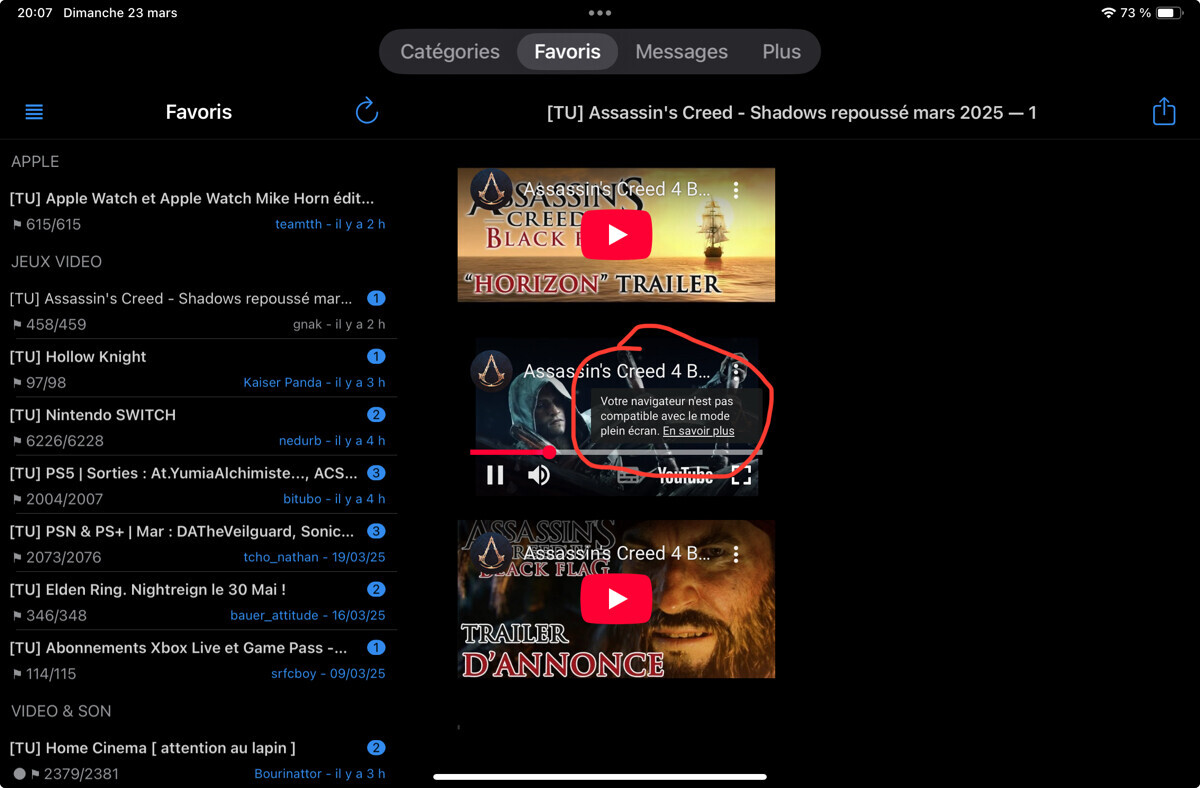
Task: Open the Hollow Knight topic
Action: coord(96,357)
